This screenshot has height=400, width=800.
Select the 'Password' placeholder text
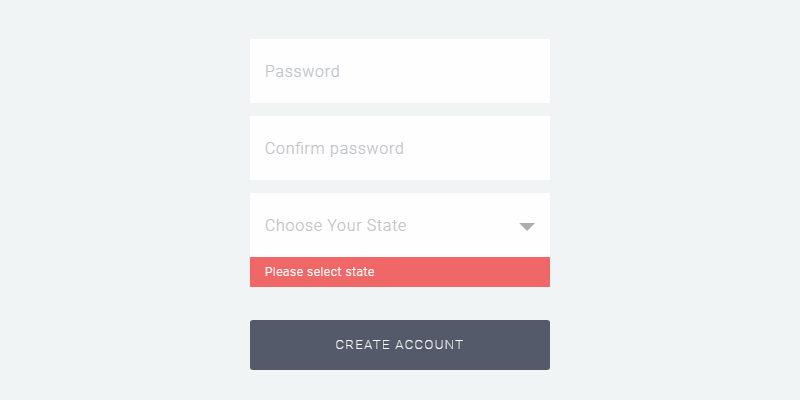click(x=302, y=72)
